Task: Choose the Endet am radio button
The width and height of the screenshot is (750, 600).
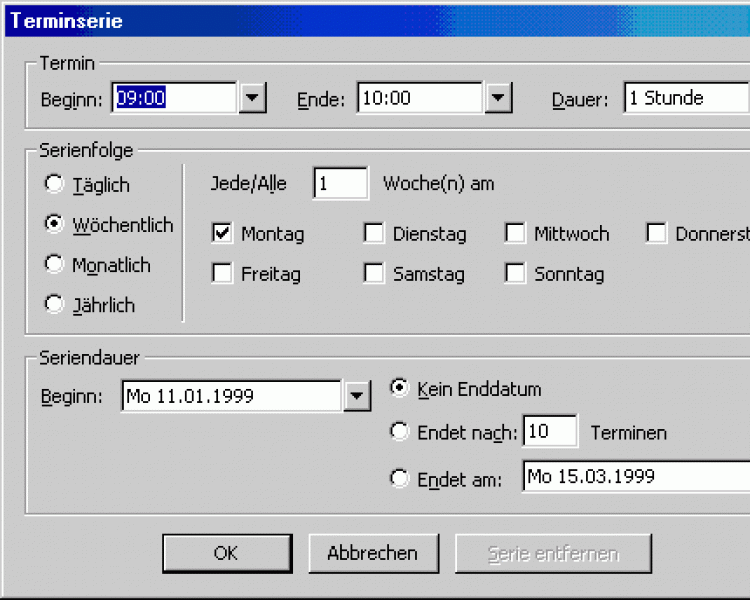Action: click(x=400, y=479)
